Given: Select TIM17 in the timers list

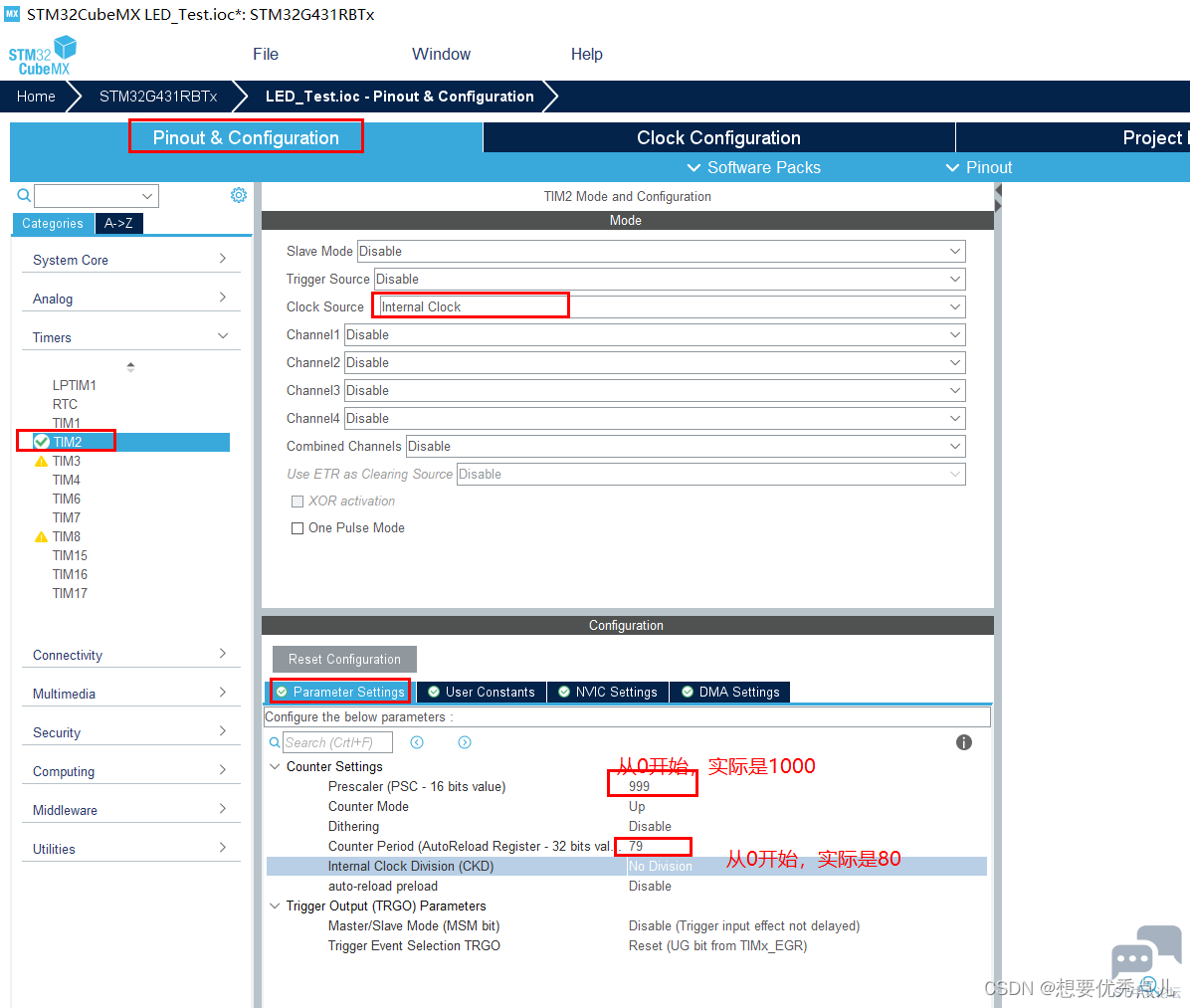Looking at the screenshot, I should 70,594.
